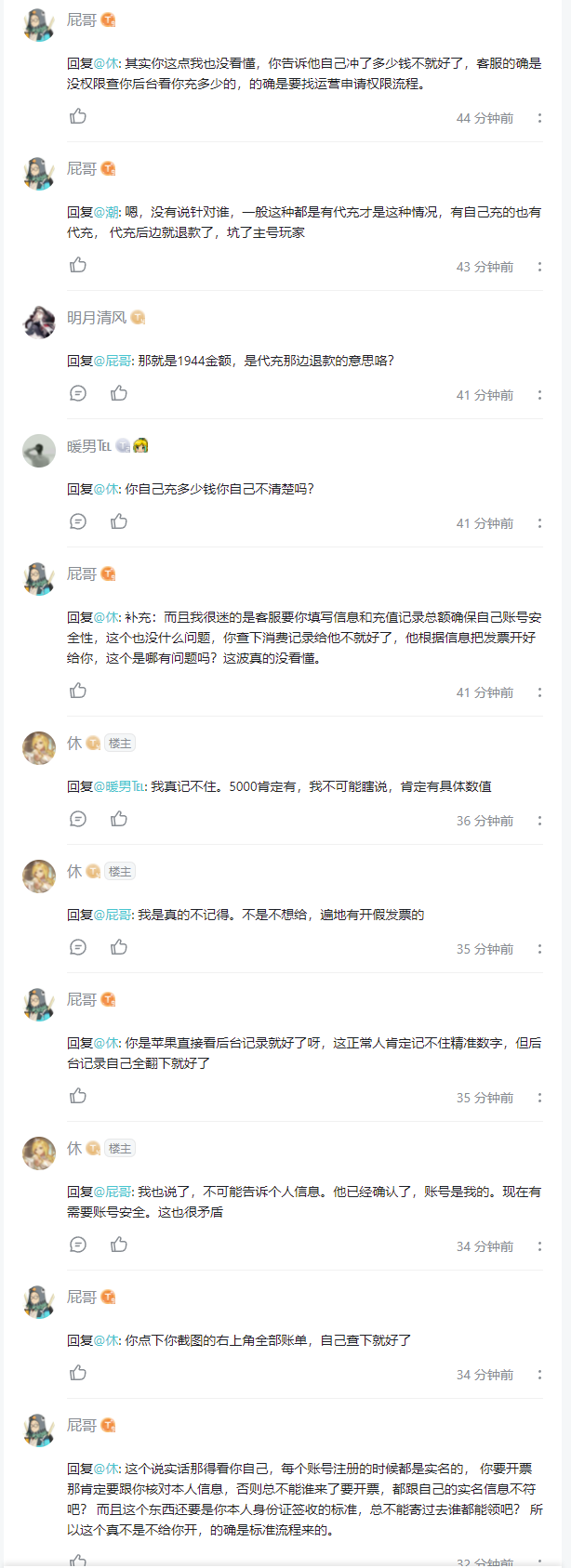
Task: Open three-dot menu on 明月清风's comment
Action: tap(539, 395)
